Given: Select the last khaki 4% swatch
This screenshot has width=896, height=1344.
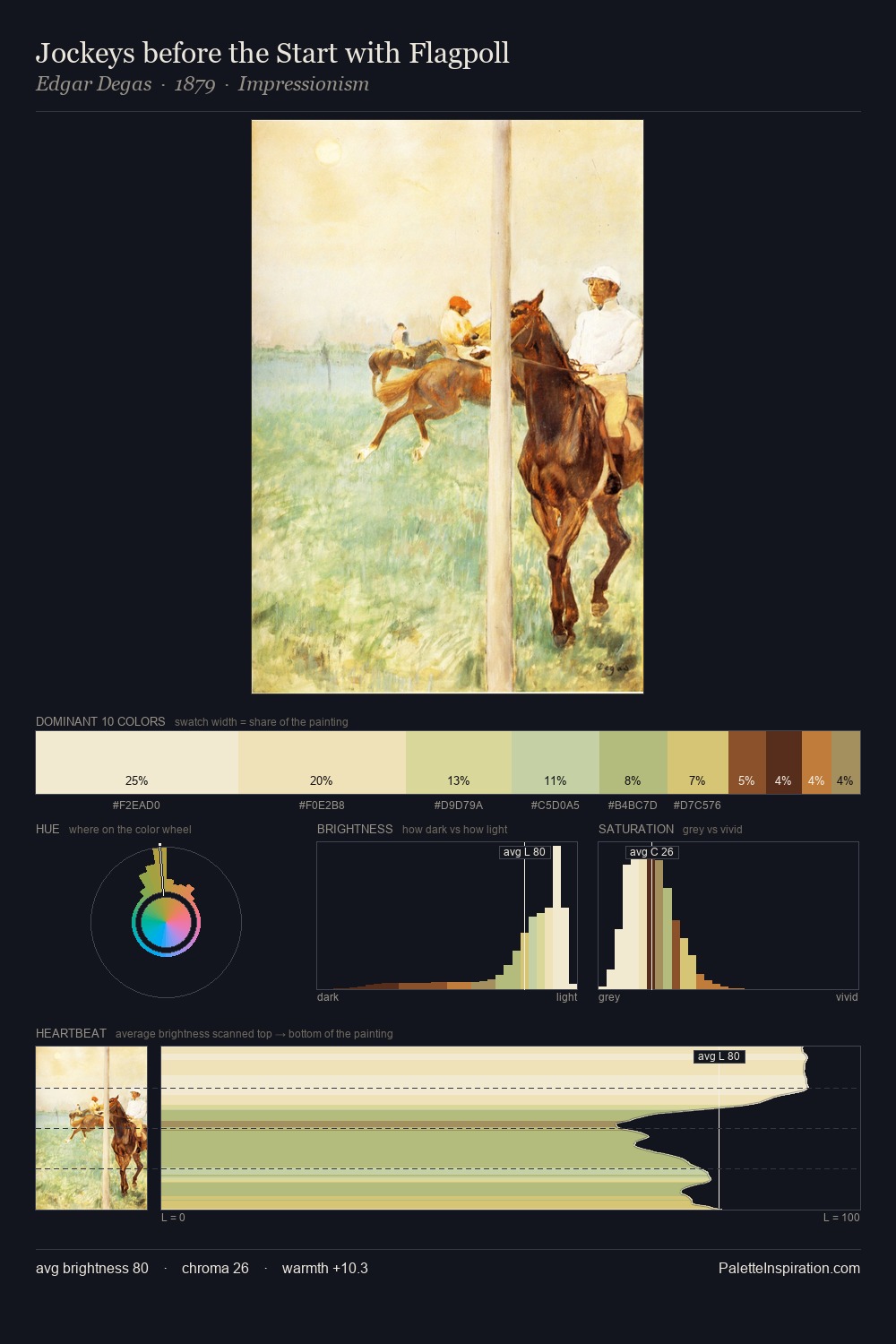Looking at the screenshot, I should coord(846,762).
